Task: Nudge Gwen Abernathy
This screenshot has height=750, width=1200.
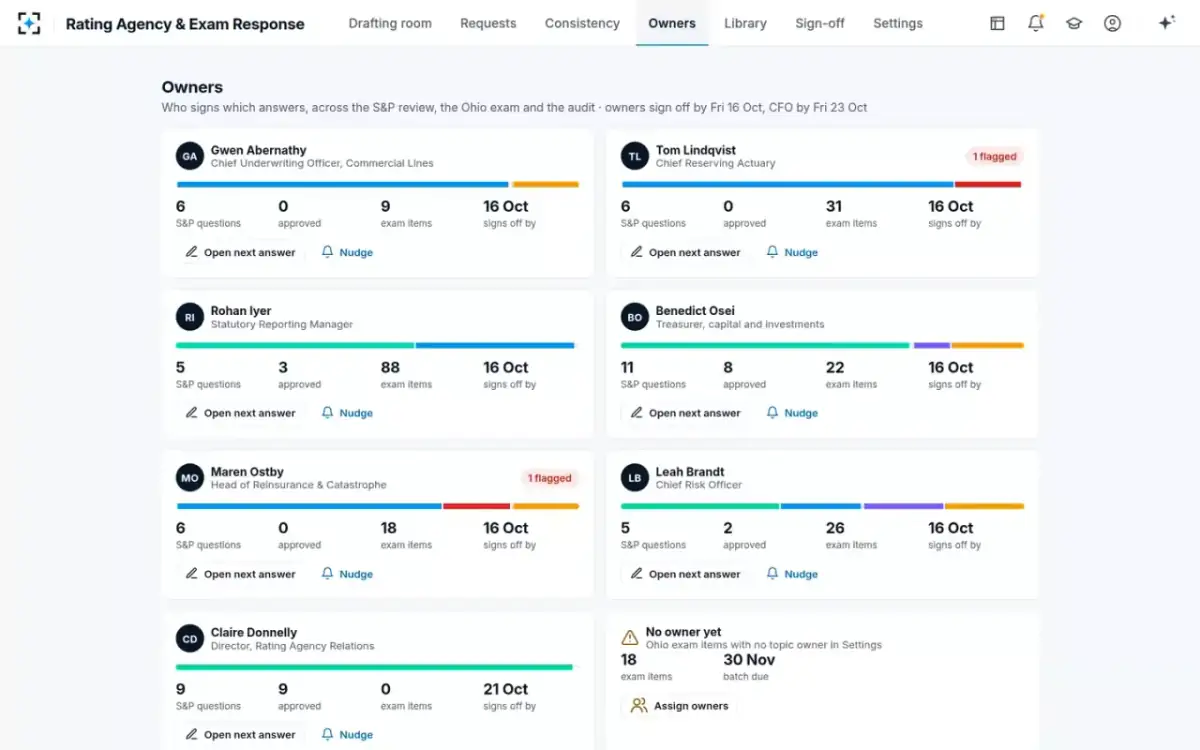Action: pos(347,253)
